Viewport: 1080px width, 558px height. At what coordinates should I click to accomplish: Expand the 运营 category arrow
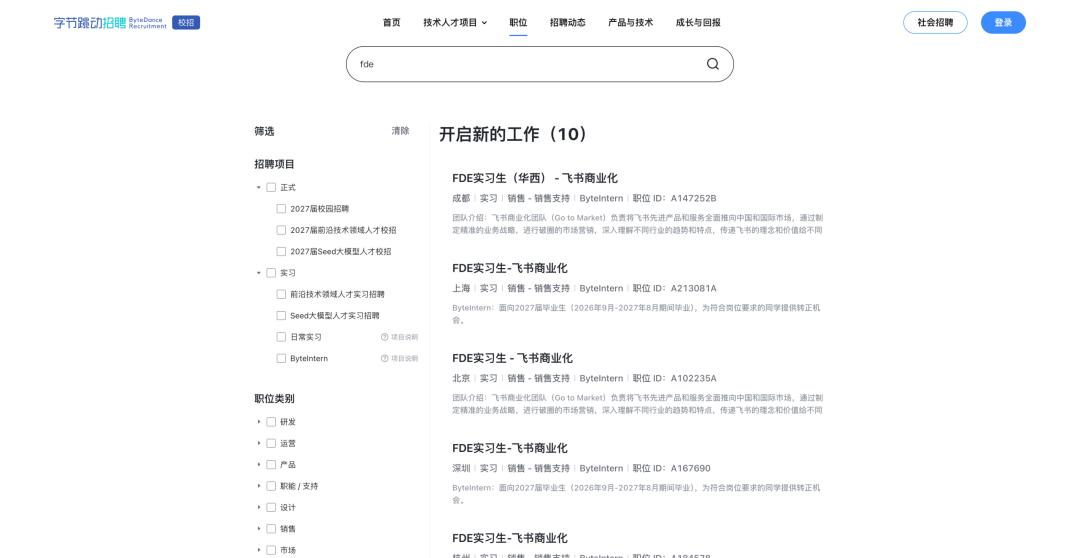tap(259, 443)
